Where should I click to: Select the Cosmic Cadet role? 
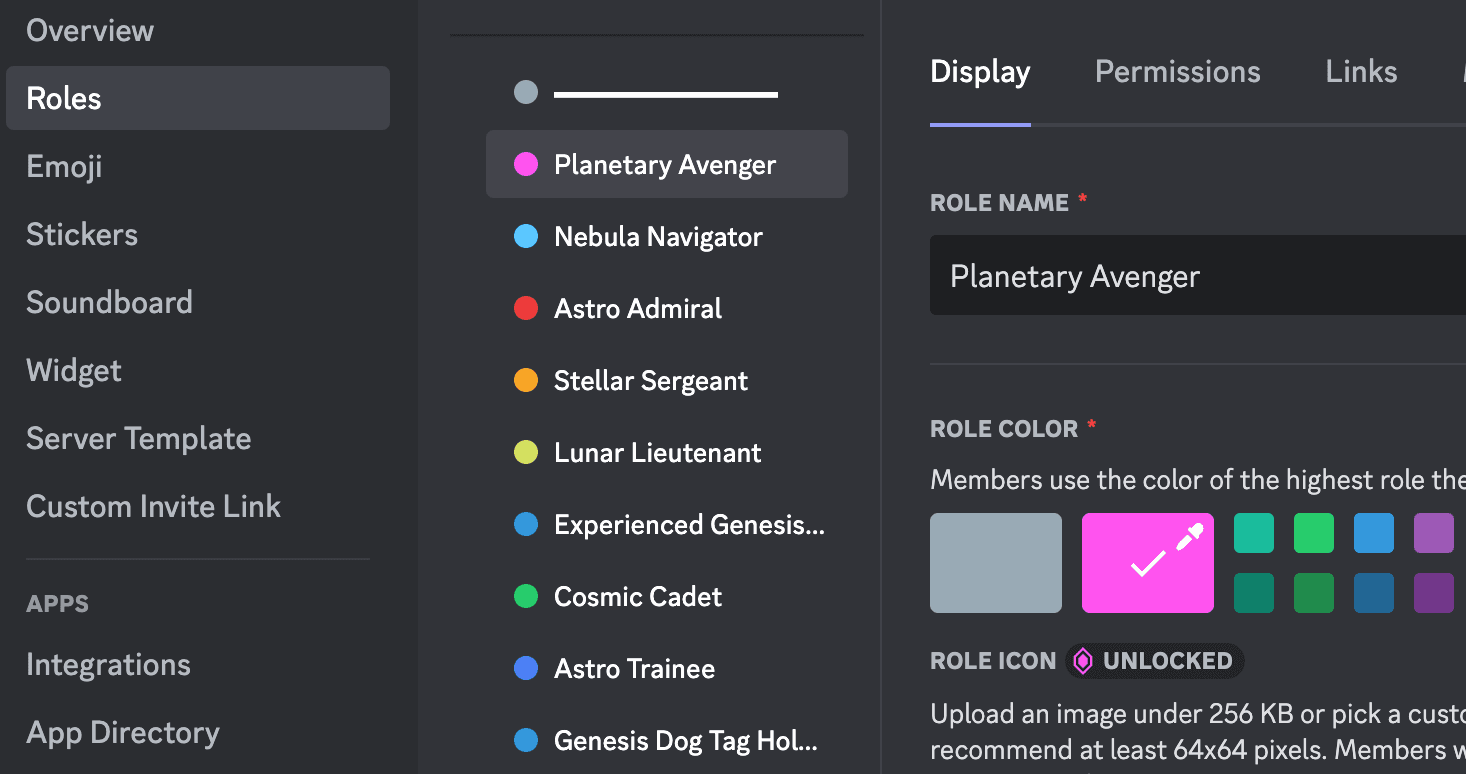pyautogui.click(x=667, y=596)
